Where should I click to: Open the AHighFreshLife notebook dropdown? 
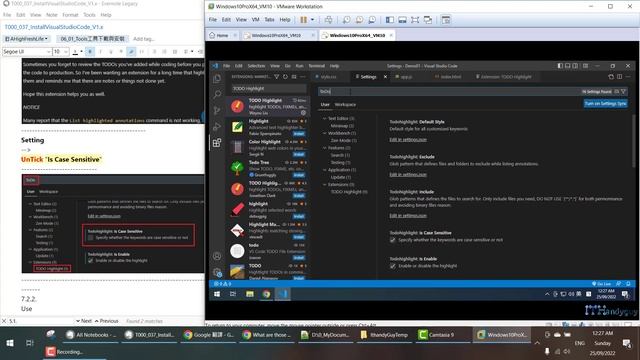26,39
